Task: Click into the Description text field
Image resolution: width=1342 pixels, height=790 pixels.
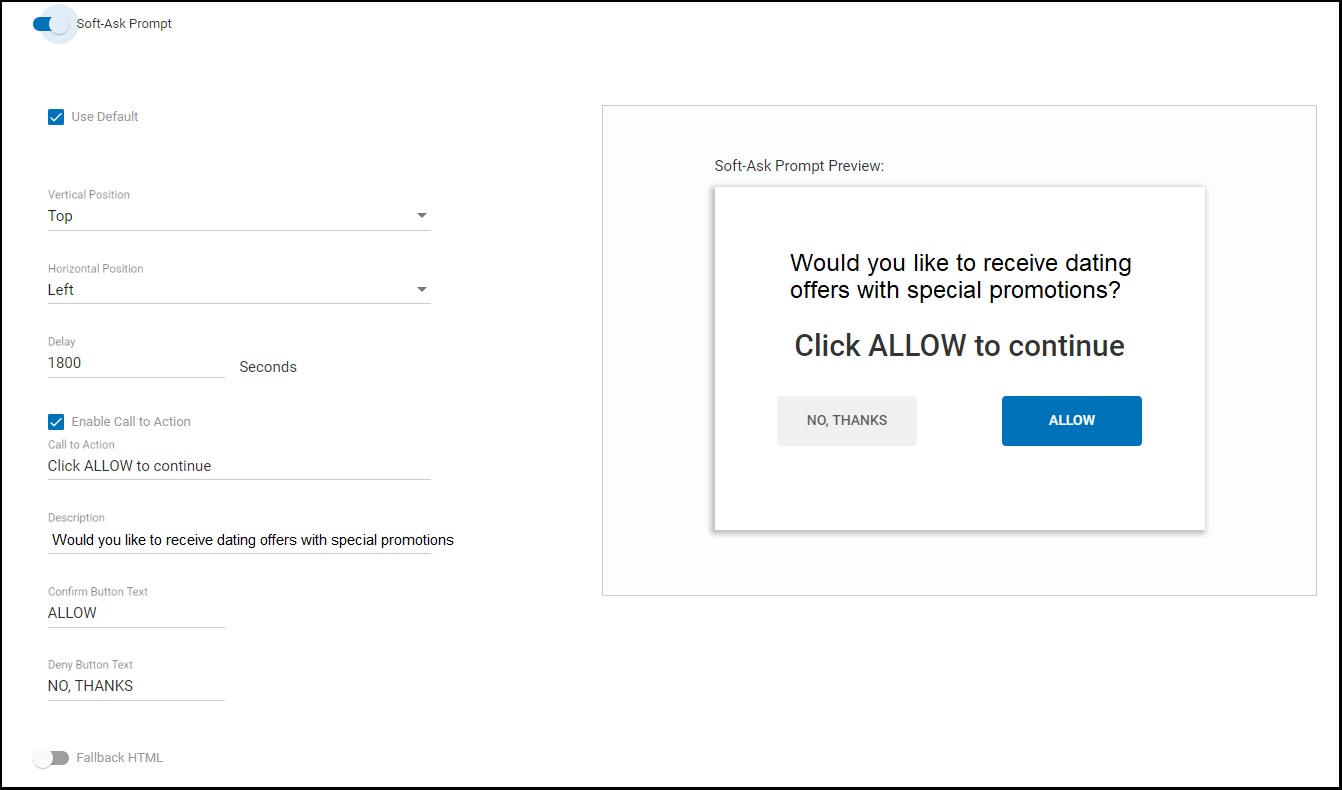Action: [x=239, y=540]
